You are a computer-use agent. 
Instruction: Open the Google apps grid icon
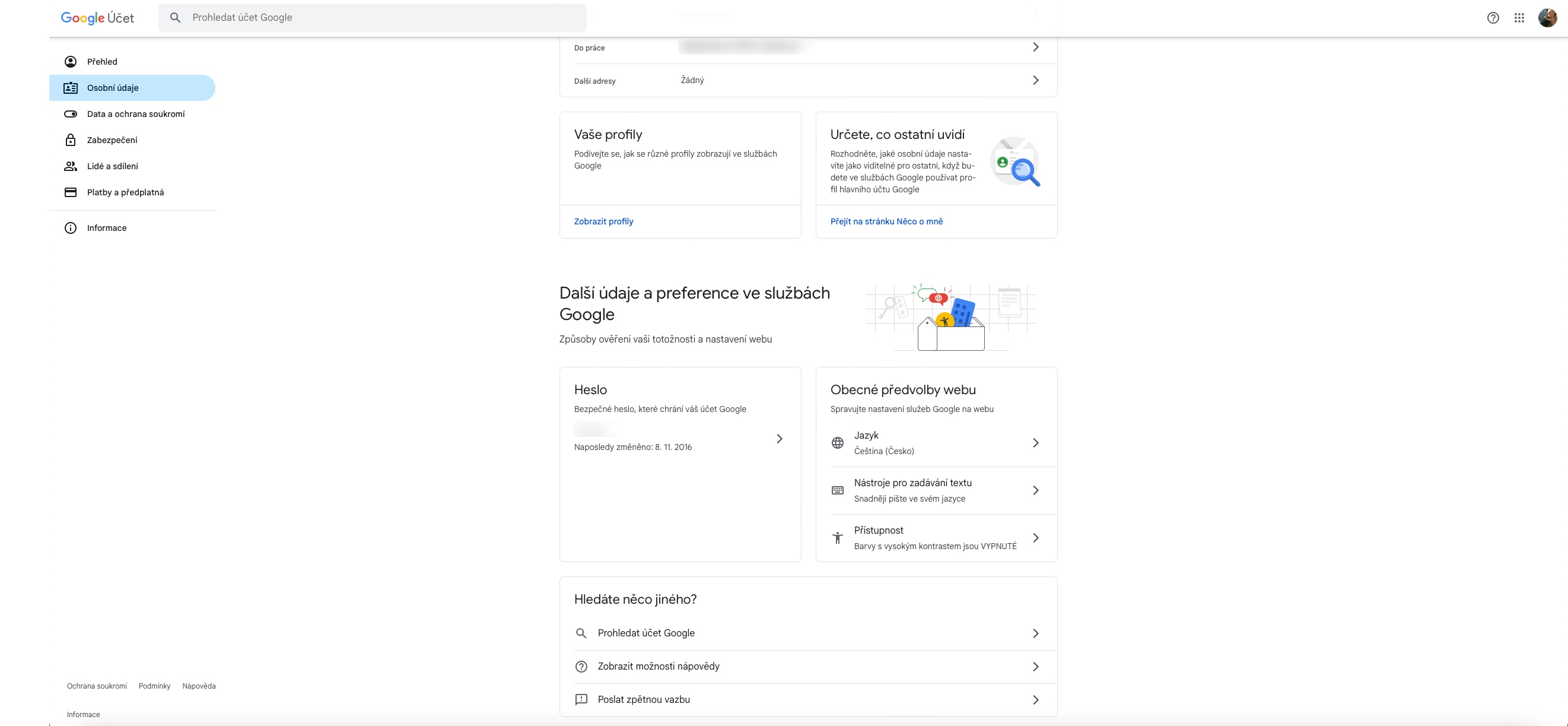coord(1519,18)
